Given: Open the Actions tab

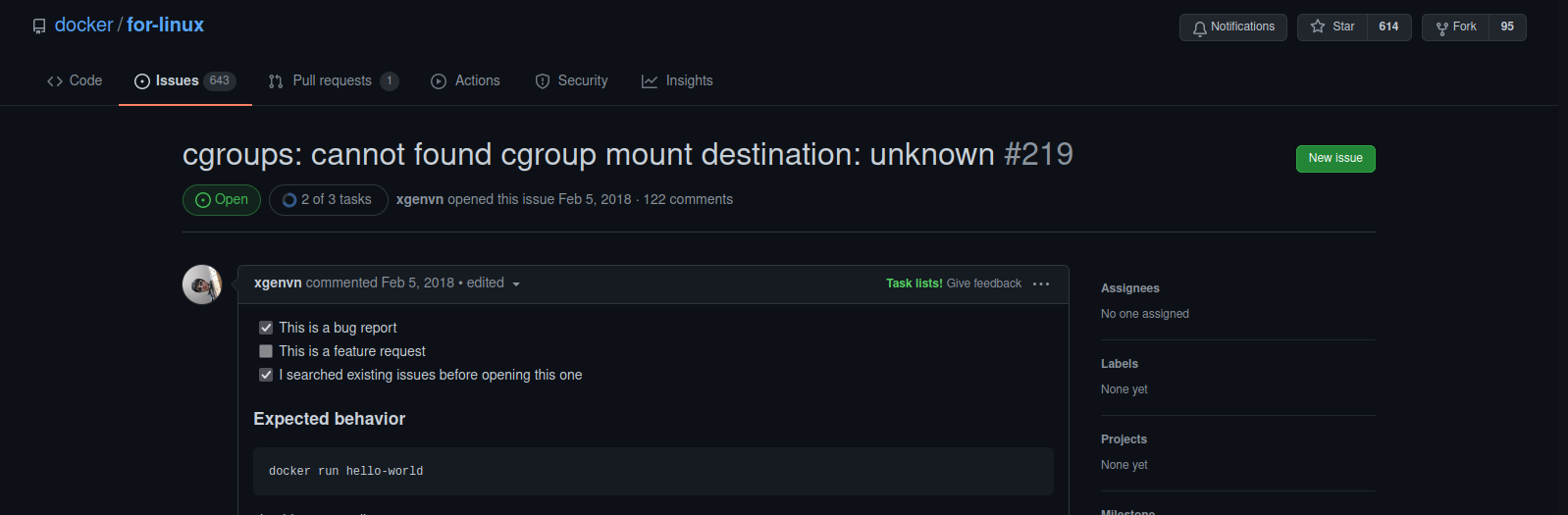Looking at the screenshot, I should [x=465, y=81].
